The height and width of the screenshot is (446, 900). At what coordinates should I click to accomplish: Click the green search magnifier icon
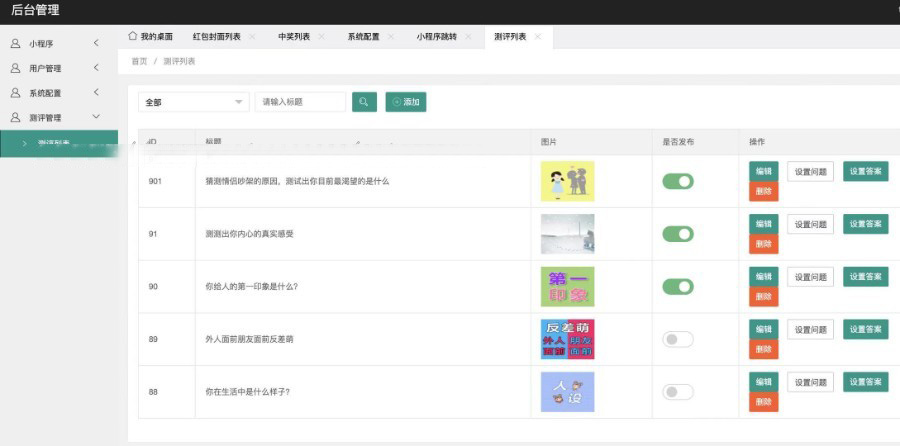[x=364, y=102]
